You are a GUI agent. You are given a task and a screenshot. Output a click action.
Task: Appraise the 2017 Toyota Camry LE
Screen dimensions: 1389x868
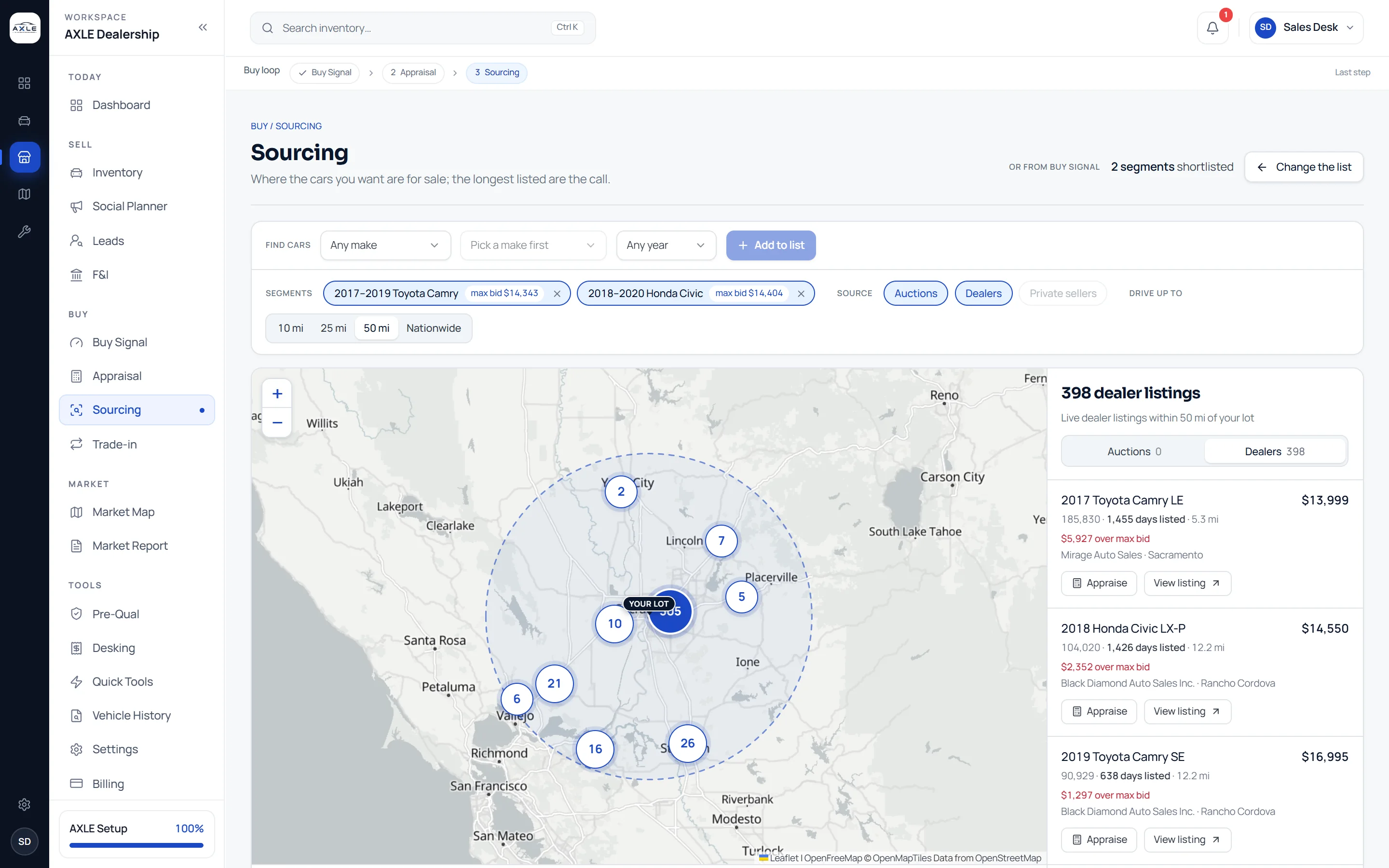point(1099,583)
